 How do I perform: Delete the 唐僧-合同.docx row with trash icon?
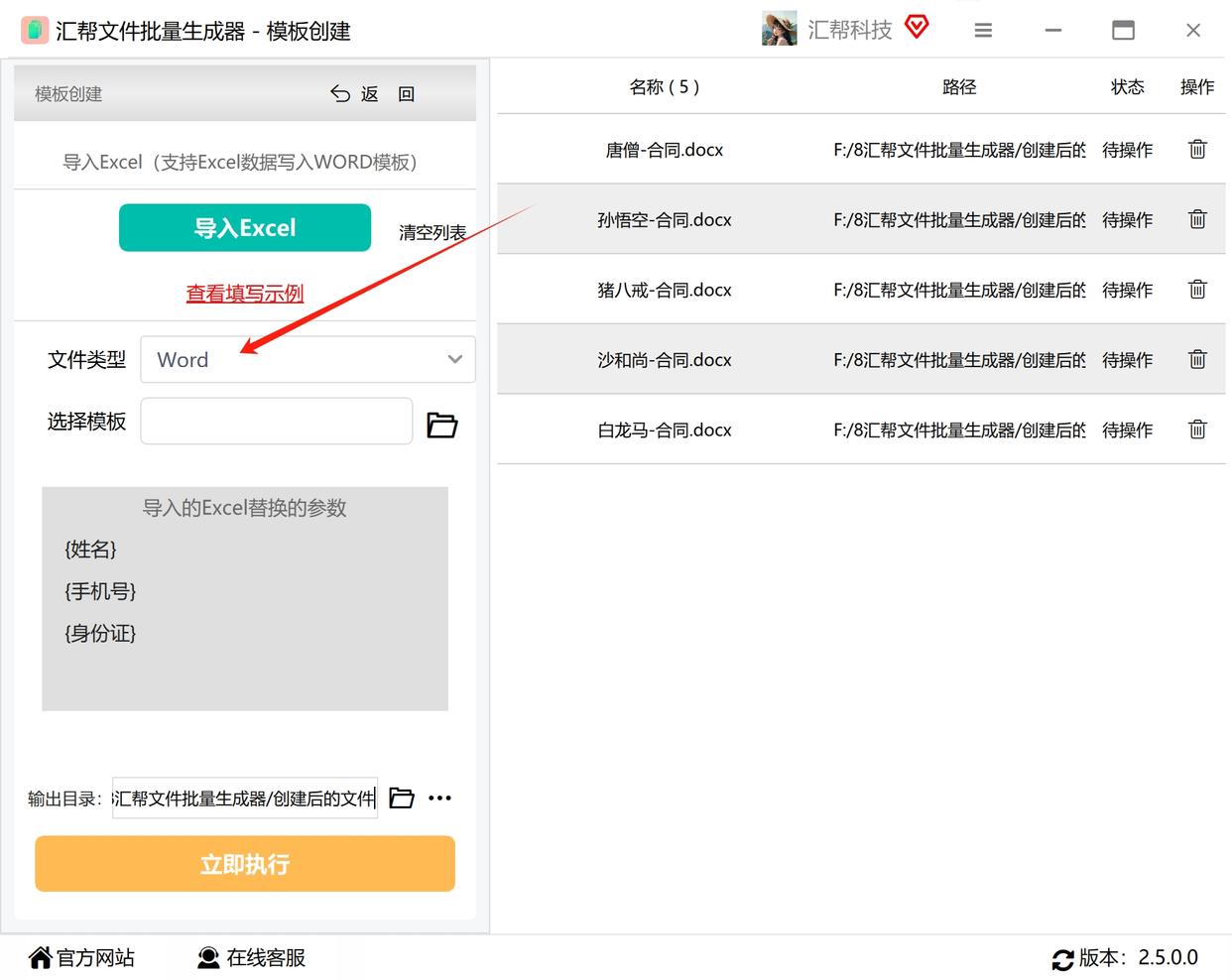[1197, 150]
